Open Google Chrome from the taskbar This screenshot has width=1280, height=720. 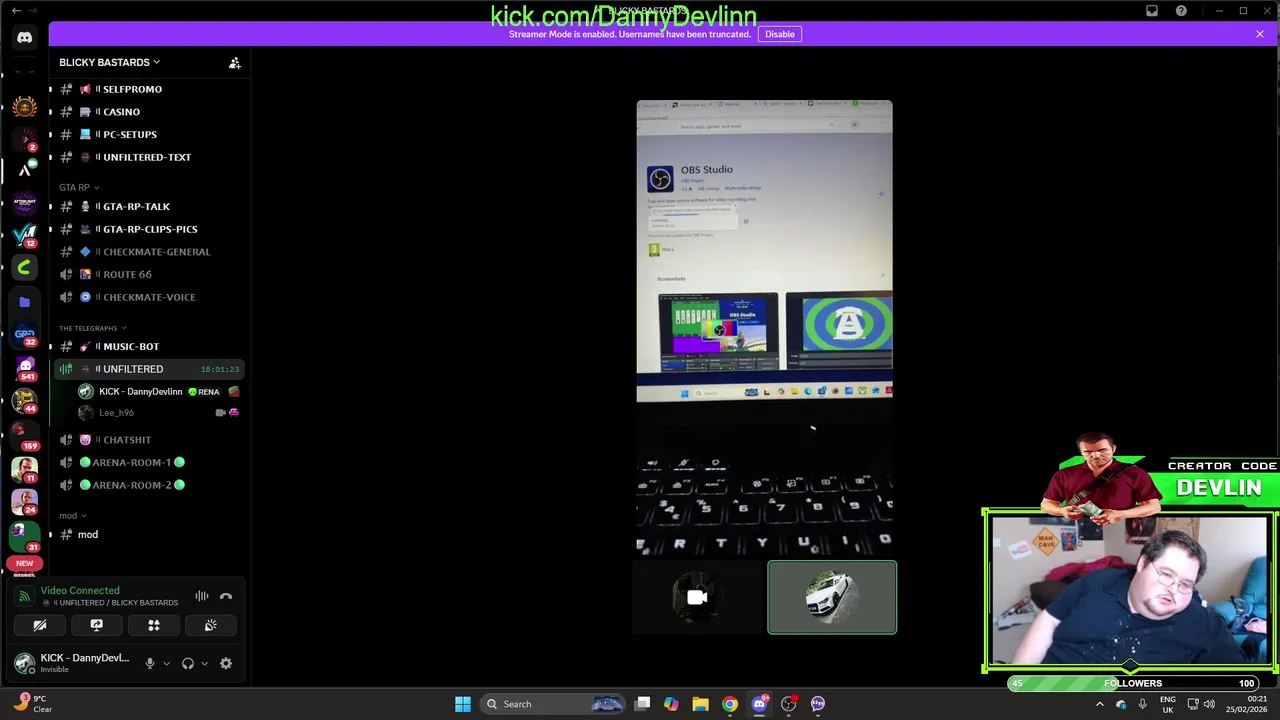coord(730,704)
